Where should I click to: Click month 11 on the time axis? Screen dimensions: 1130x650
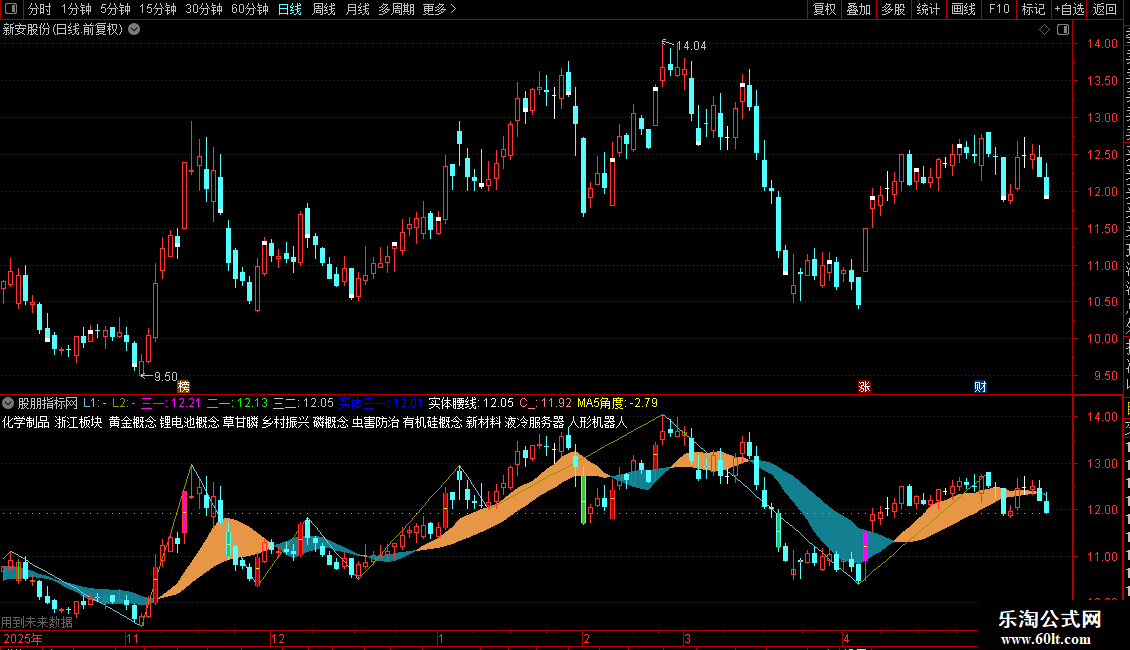pos(132,638)
